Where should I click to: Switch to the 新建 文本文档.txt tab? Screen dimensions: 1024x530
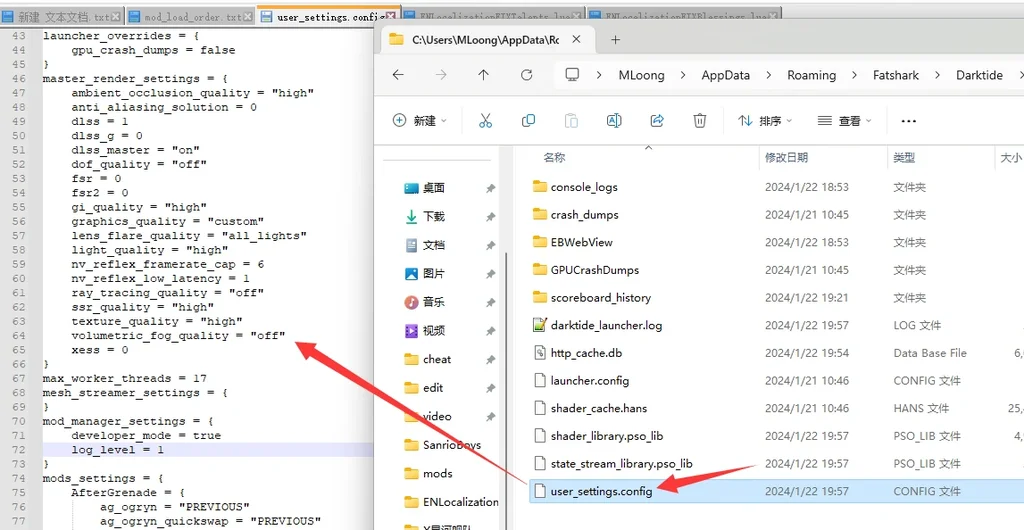(x=62, y=17)
